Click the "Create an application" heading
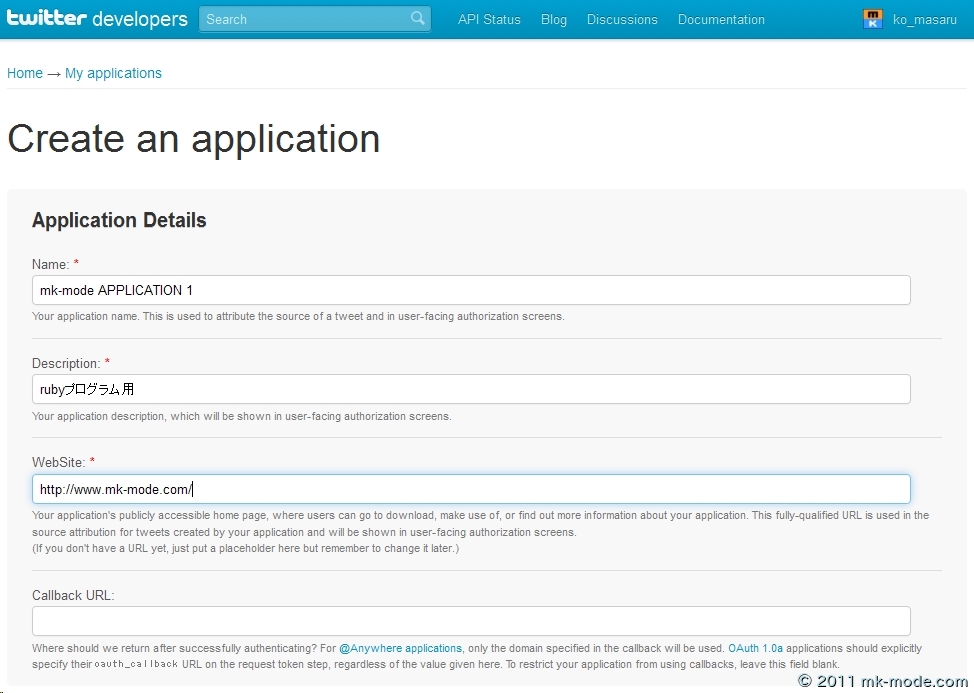 coord(193,139)
